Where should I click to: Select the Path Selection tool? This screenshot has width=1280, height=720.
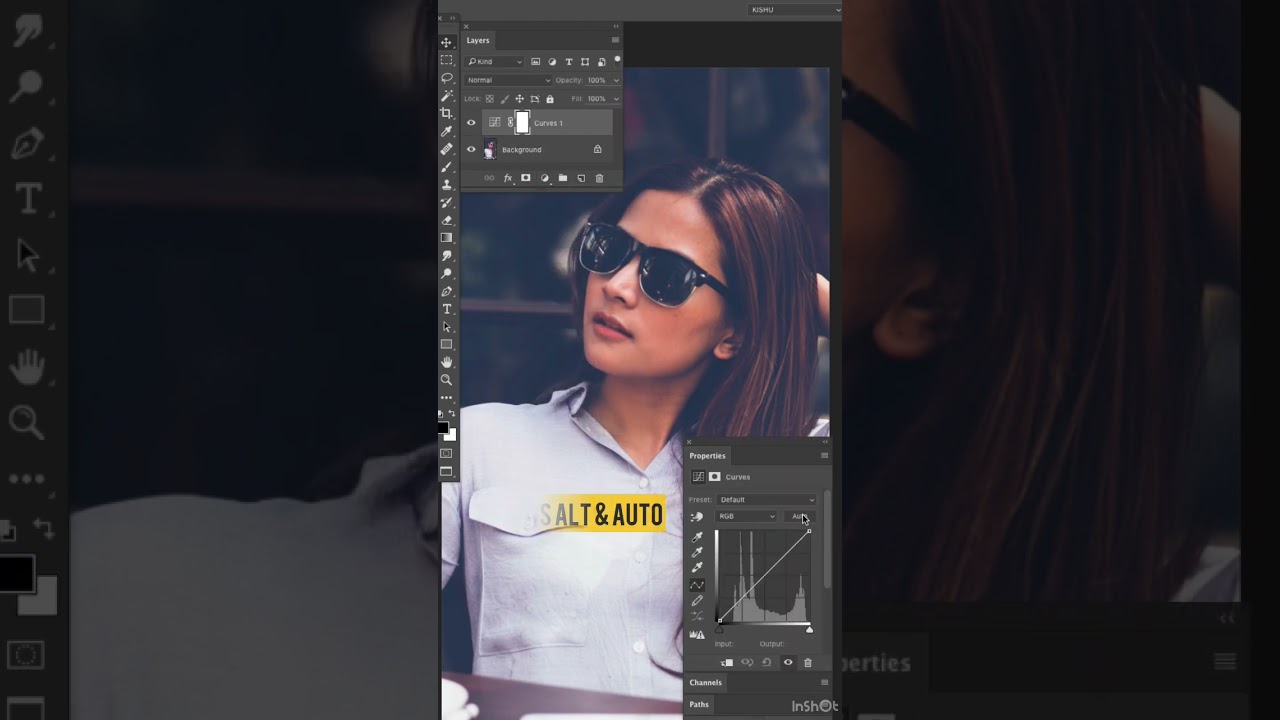click(447, 327)
